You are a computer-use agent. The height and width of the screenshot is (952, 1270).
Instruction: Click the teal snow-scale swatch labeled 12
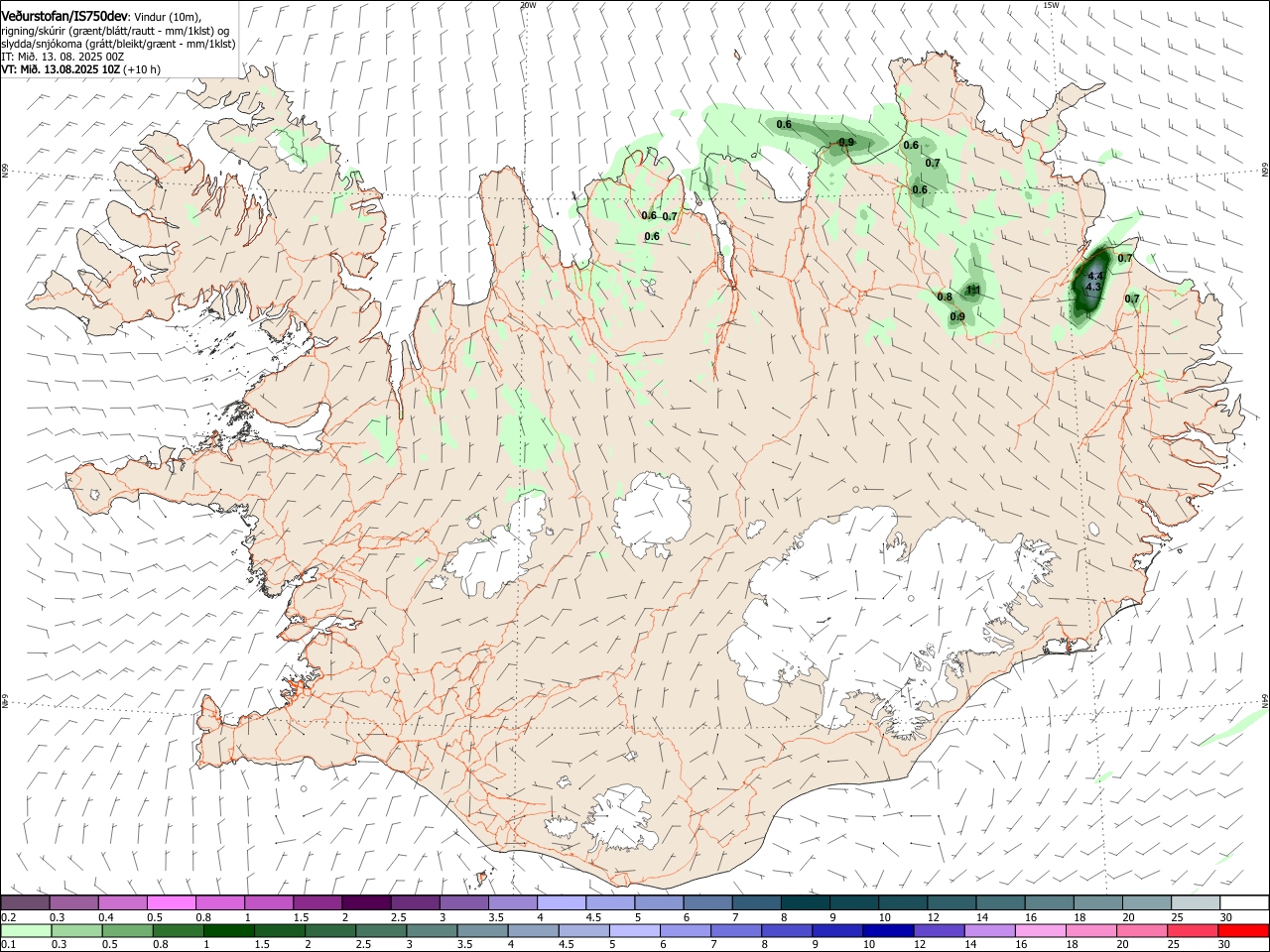(952, 902)
